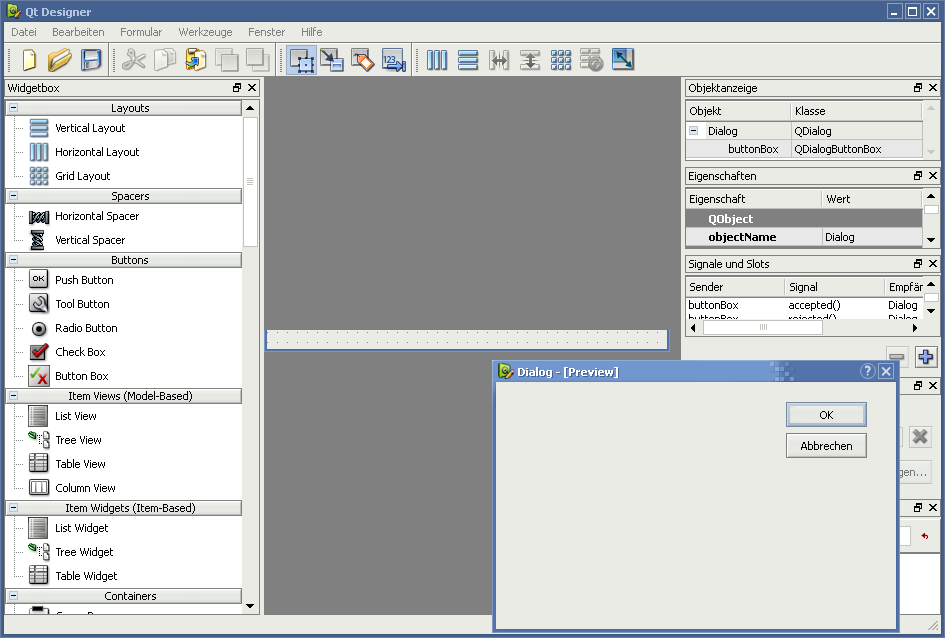This screenshot has height=638, width=945.
Task: Open the Werkzeuge menu
Action: pos(205,32)
